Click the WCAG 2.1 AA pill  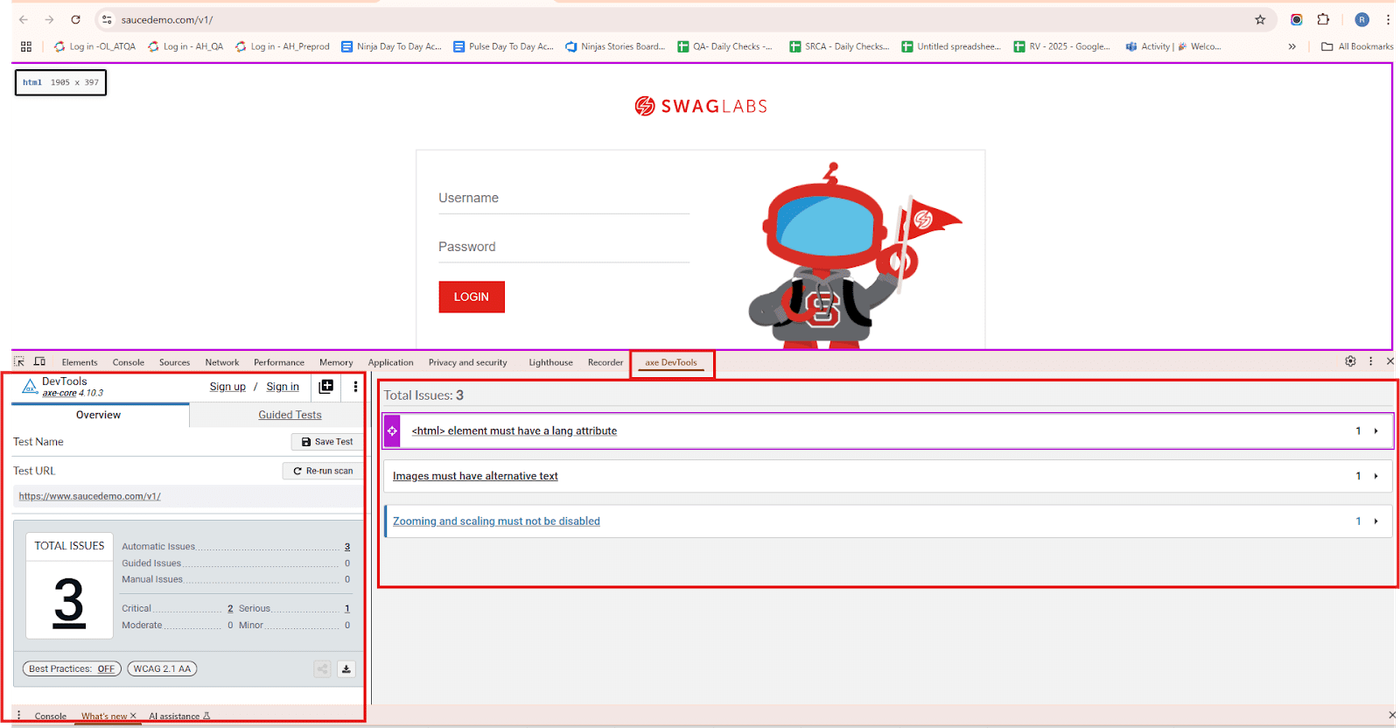click(x=163, y=669)
